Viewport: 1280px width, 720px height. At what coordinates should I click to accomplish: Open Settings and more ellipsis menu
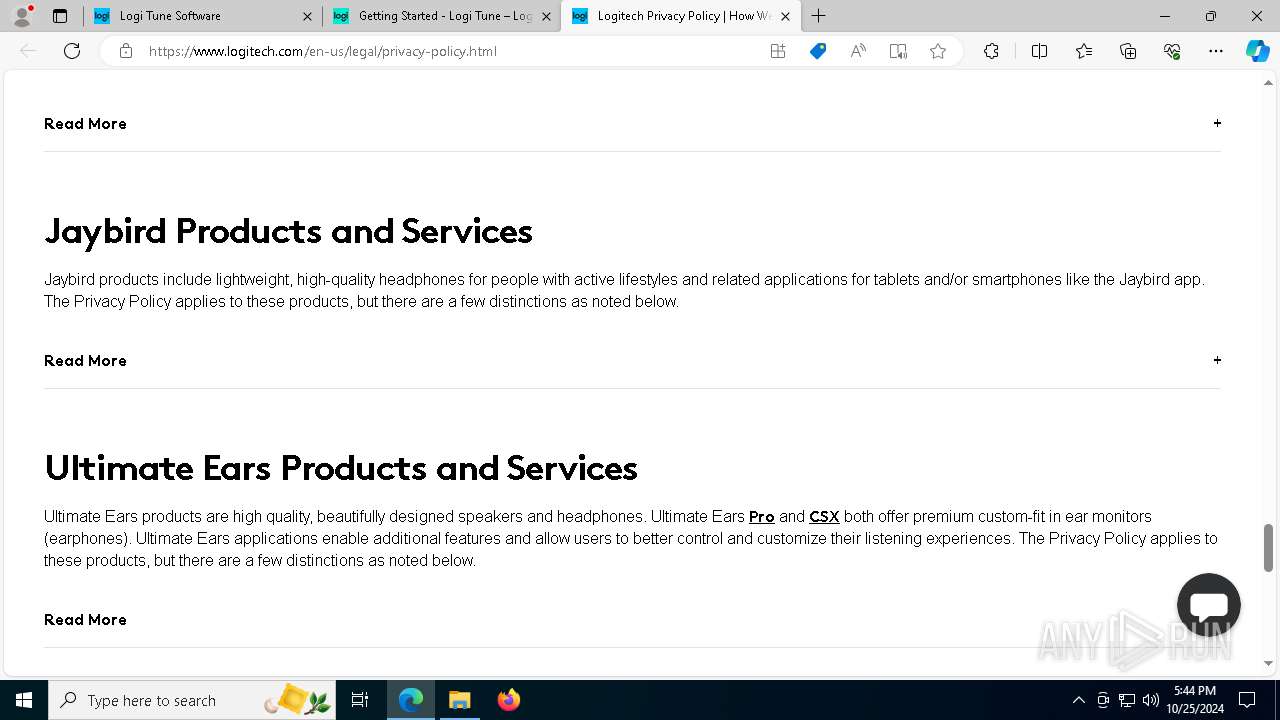click(1216, 51)
